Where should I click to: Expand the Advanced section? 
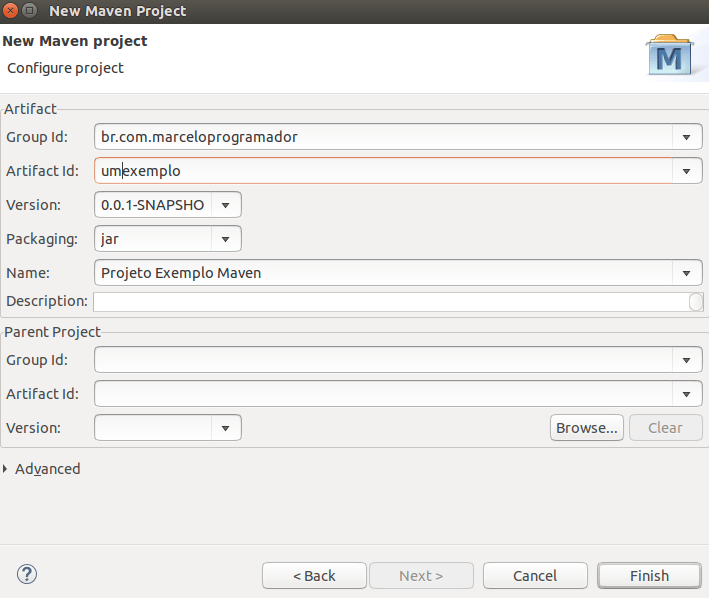click(x=8, y=469)
